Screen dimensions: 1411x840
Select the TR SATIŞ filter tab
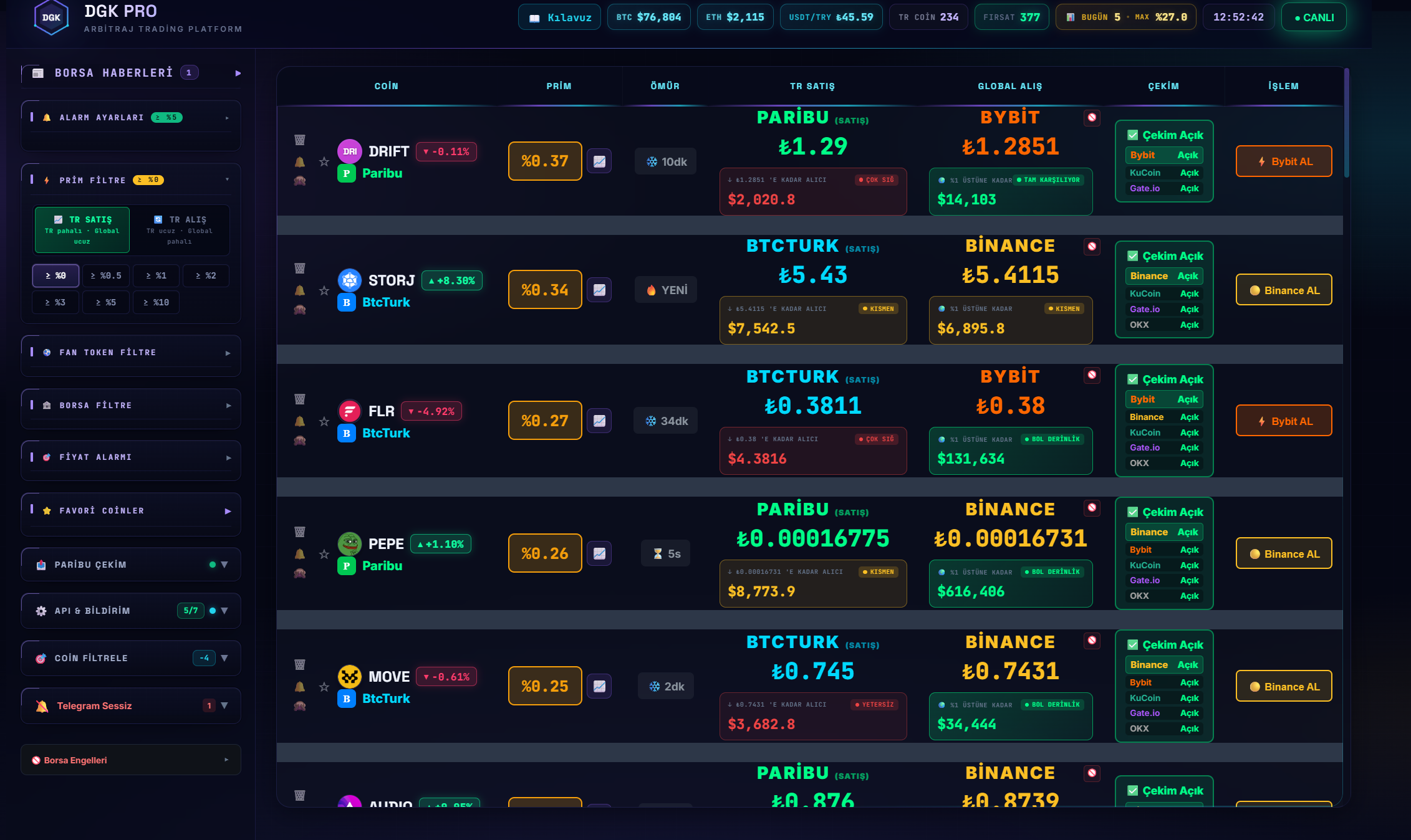82,230
